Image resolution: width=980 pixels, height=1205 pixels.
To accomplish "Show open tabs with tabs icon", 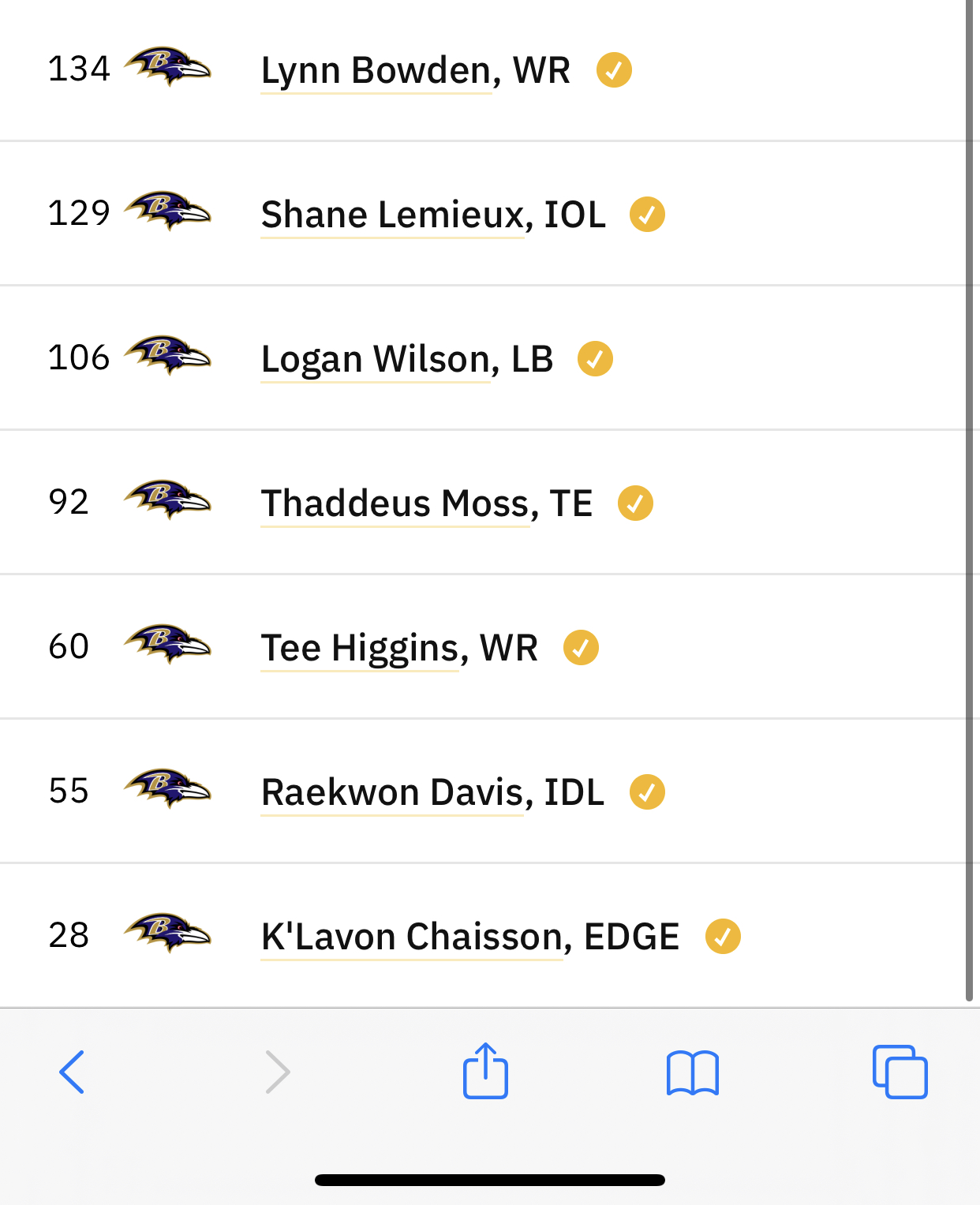I will pyautogui.click(x=900, y=1072).
